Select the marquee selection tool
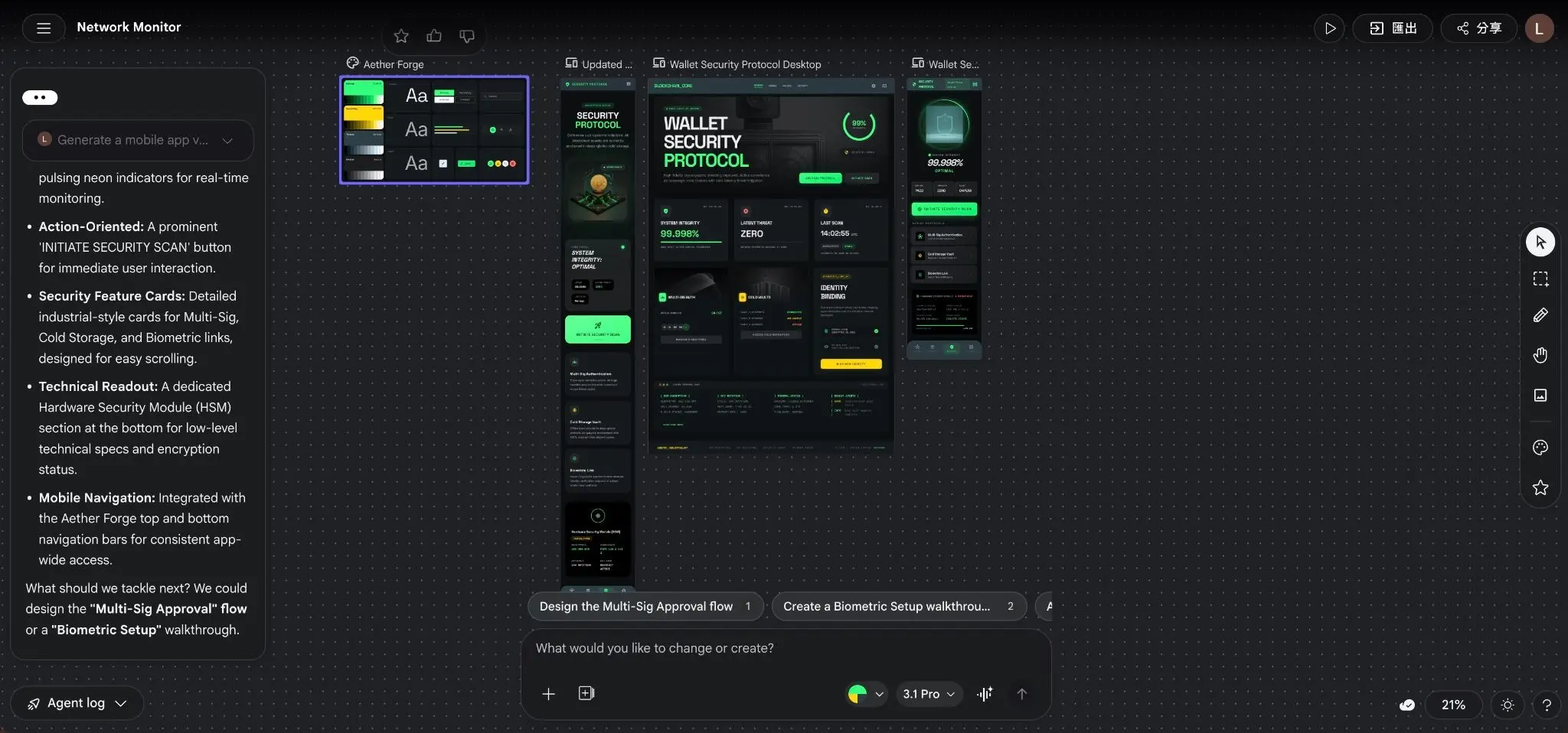Viewport: 1568px width, 733px height. (x=1540, y=279)
